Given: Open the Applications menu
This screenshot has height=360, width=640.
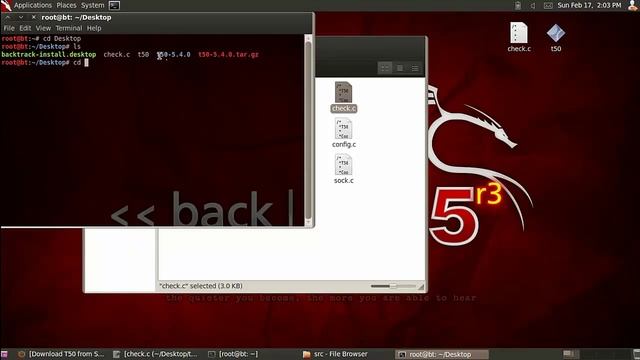Looking at the screenshot, I should [33, 5].
